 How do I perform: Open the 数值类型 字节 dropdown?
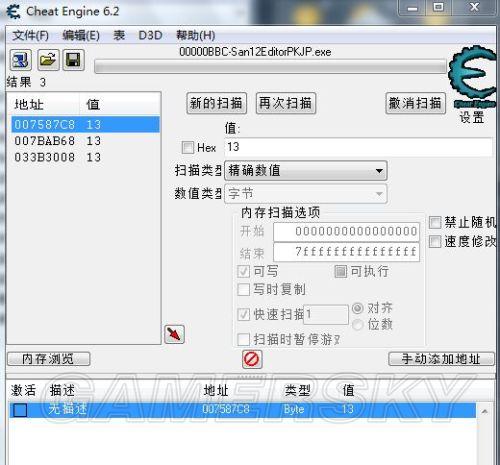[306, 194]
